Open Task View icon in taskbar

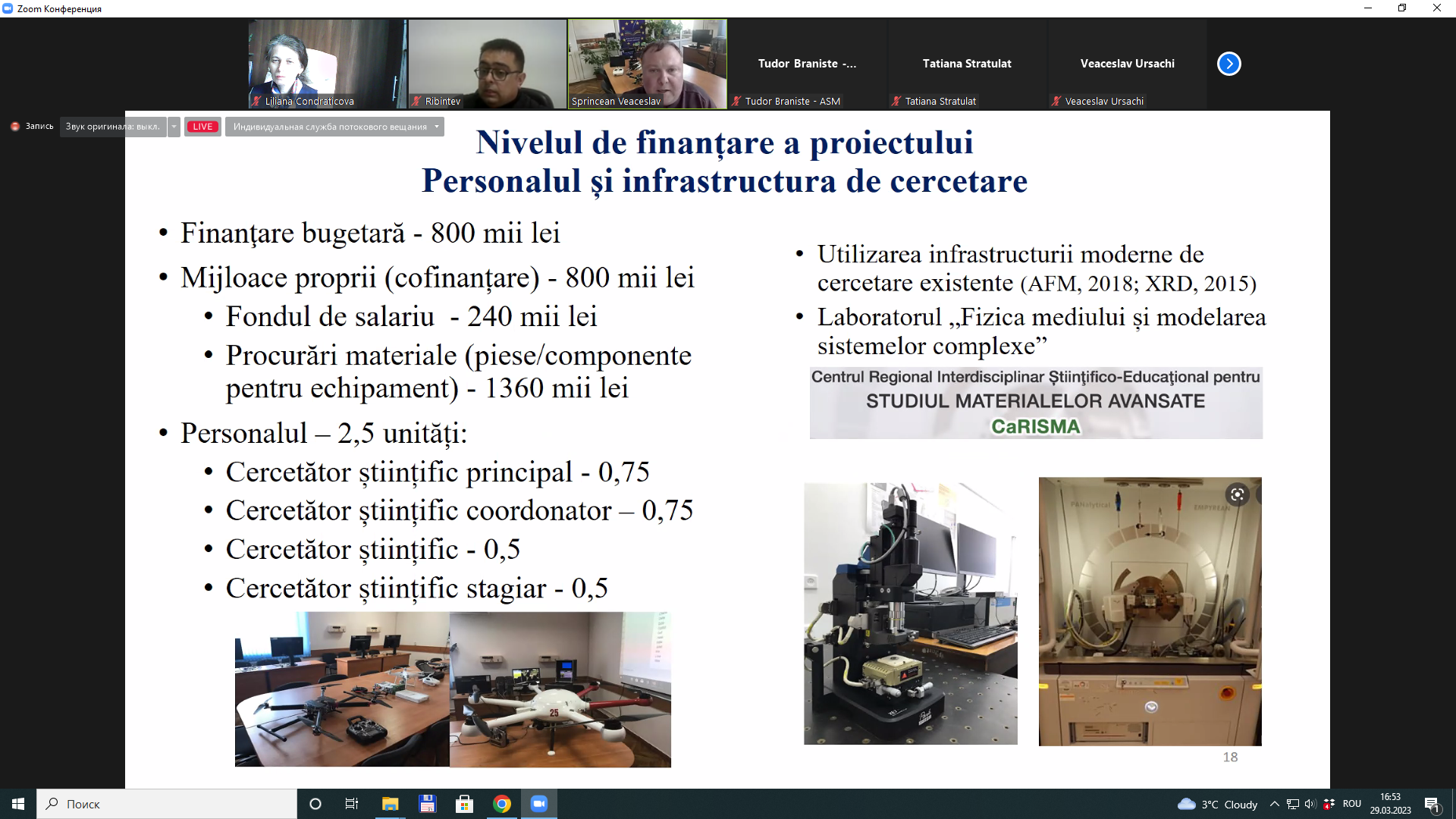pyautogui.click(x=352, y=804)
